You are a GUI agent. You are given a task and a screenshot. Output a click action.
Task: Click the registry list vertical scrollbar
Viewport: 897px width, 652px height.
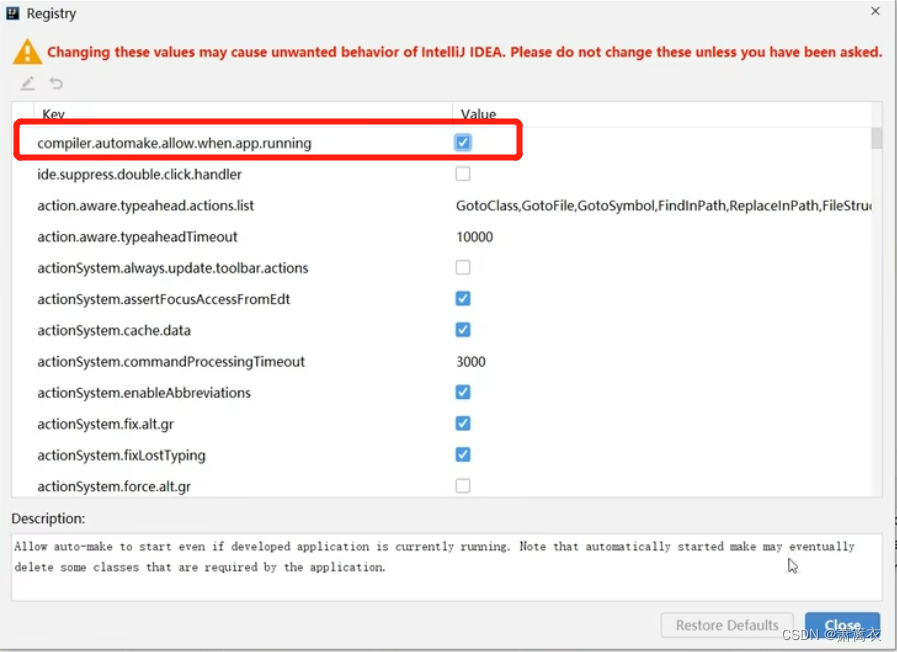click(x=876, y=138)
